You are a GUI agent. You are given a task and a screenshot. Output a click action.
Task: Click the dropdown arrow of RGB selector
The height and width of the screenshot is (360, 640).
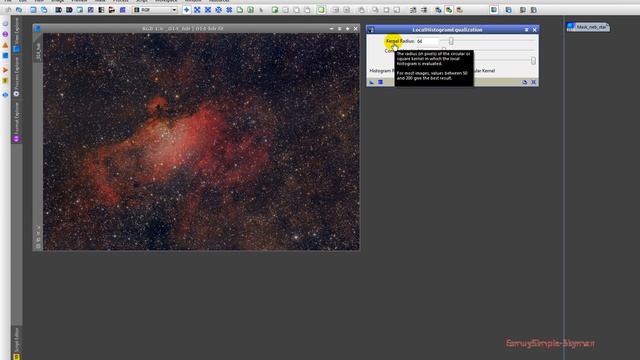click(x=174, y=10)
